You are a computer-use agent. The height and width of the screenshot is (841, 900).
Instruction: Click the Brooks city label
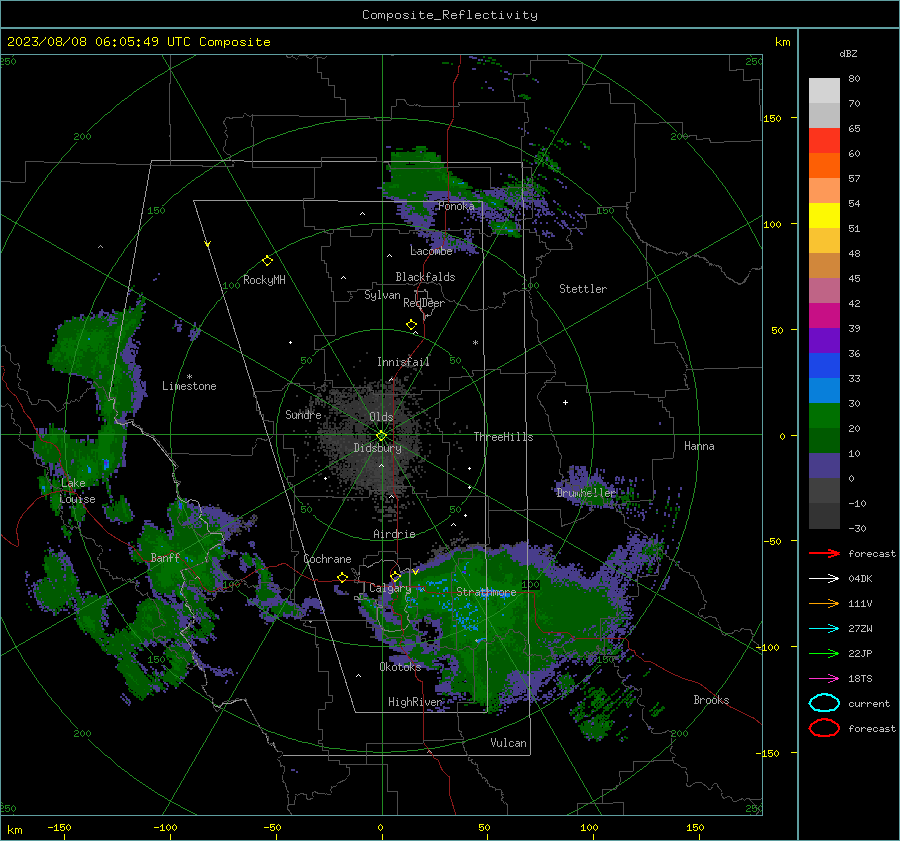(x=711, y=700)
